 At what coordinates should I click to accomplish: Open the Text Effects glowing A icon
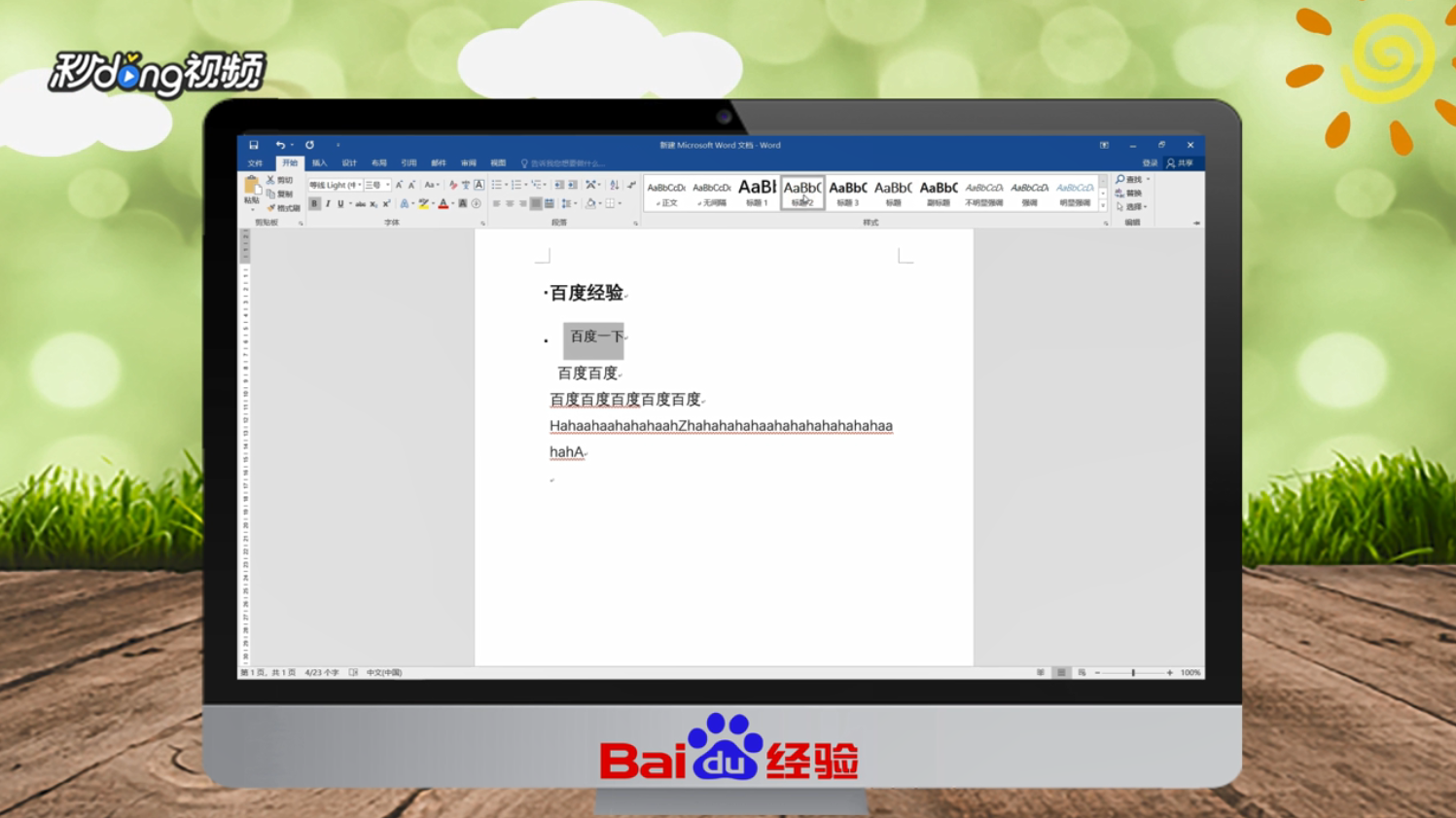[x=405, y=203]
